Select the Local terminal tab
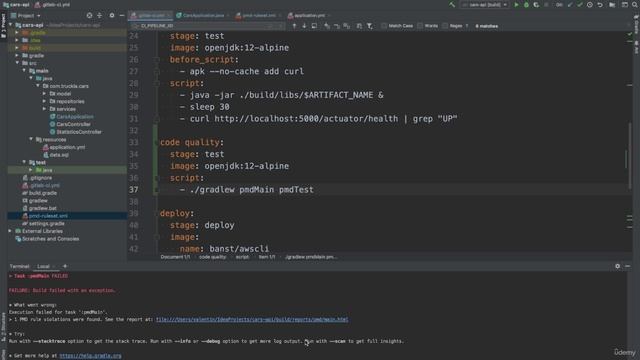This screenshot has height=360, width=640. 43,266
